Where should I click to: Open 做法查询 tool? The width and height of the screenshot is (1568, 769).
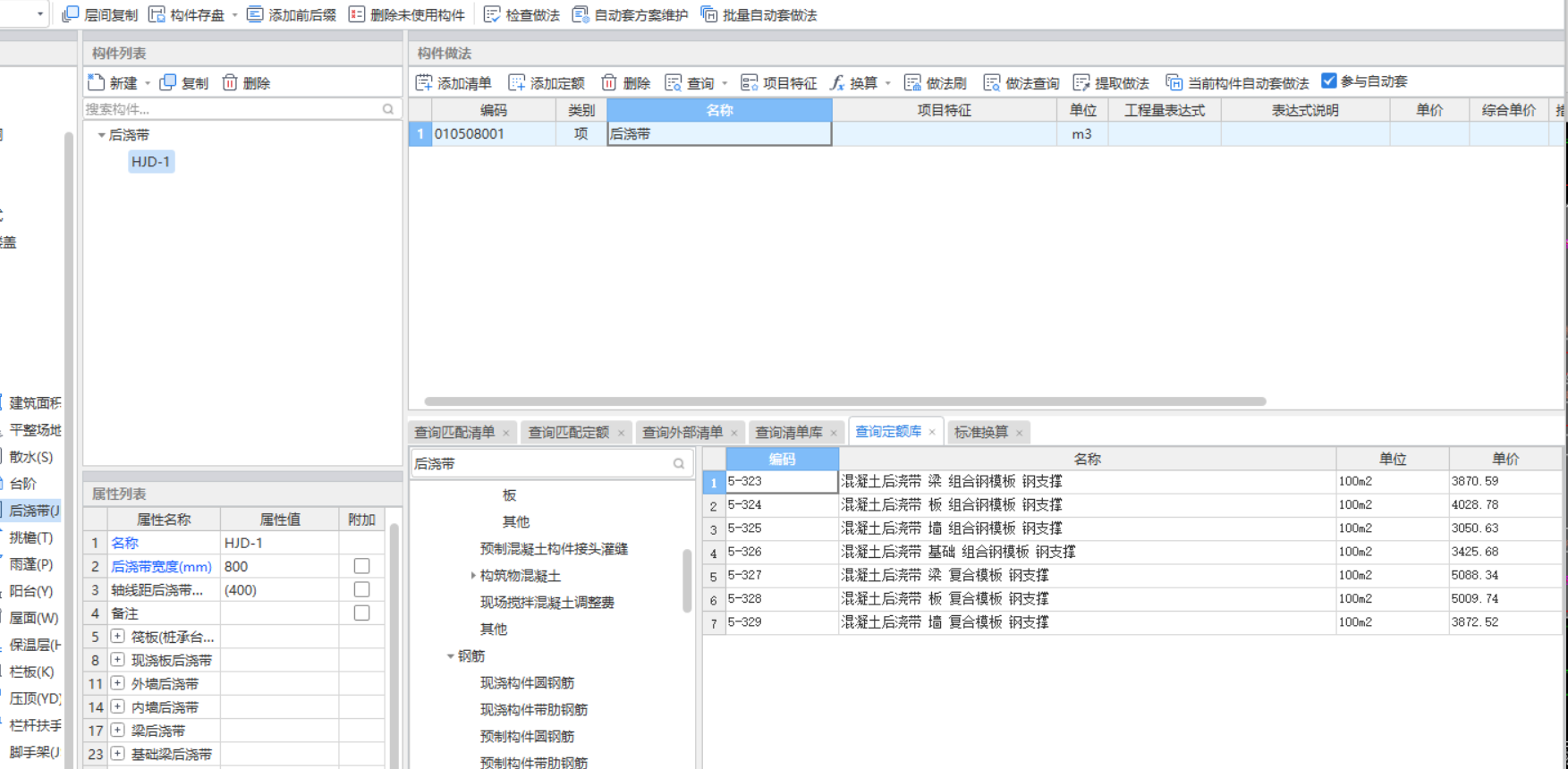pos(1021,83)
